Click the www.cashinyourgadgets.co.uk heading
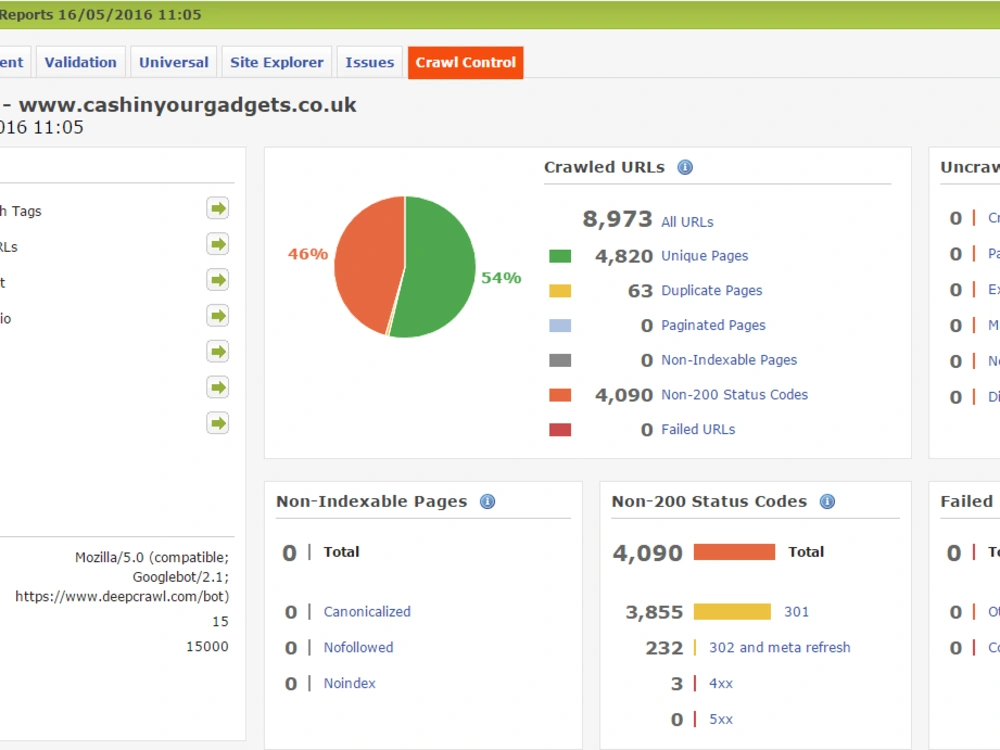The image size is (1000, 750). click(188, 105)
